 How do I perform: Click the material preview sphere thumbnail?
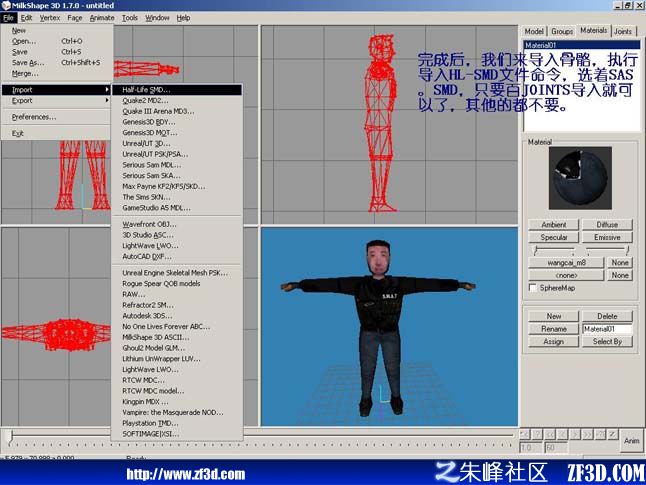tap(580, 178)
